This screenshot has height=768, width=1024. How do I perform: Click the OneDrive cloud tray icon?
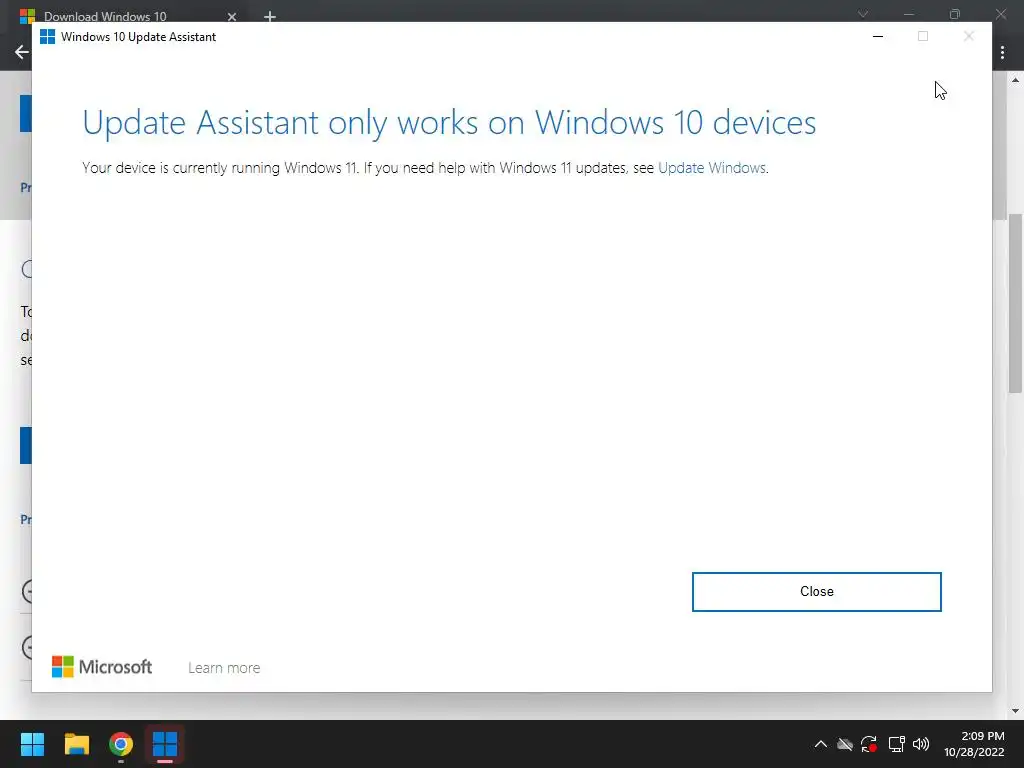click(x=845, y=744)
